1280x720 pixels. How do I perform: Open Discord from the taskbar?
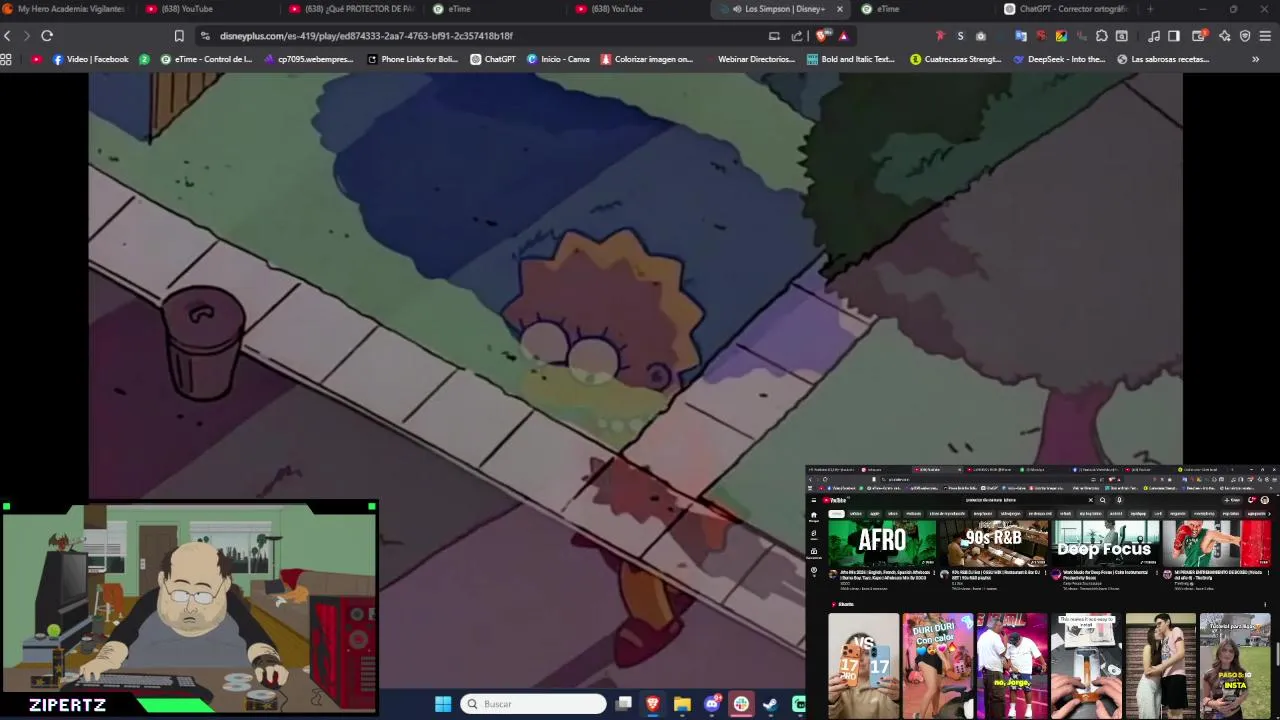(712, 704)
